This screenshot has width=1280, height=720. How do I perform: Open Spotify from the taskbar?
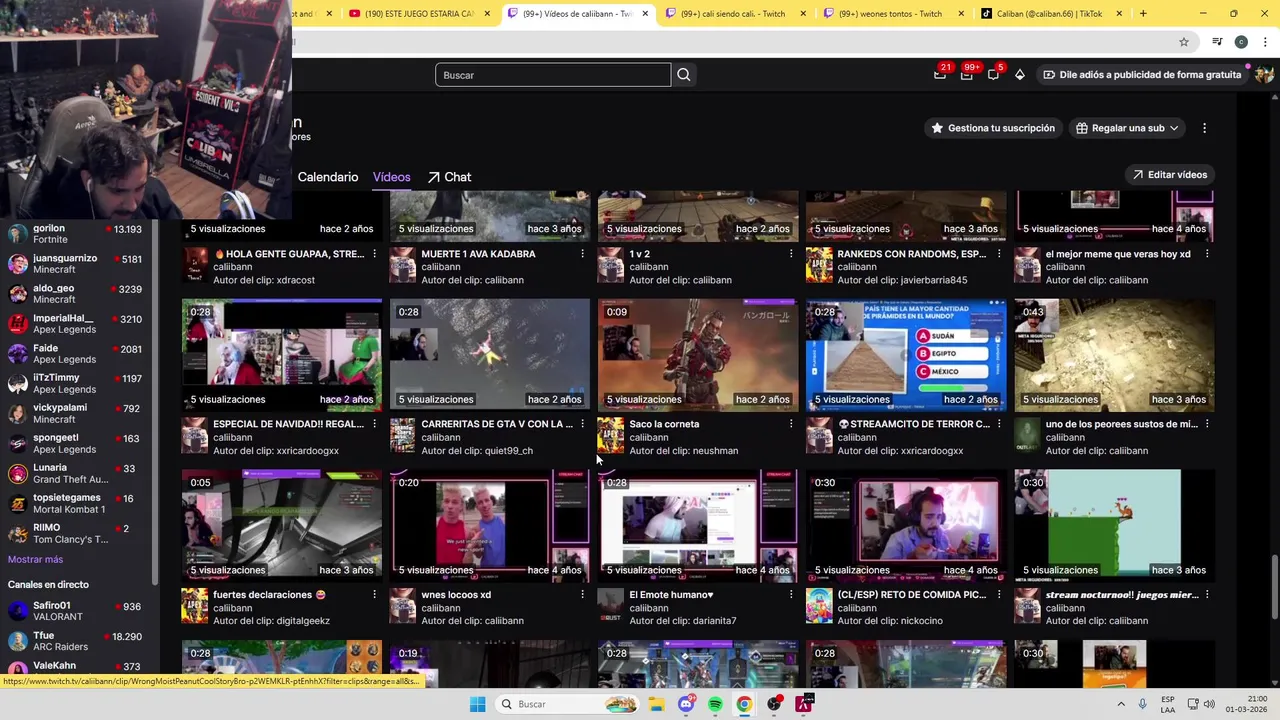click(x=715, y=704)
